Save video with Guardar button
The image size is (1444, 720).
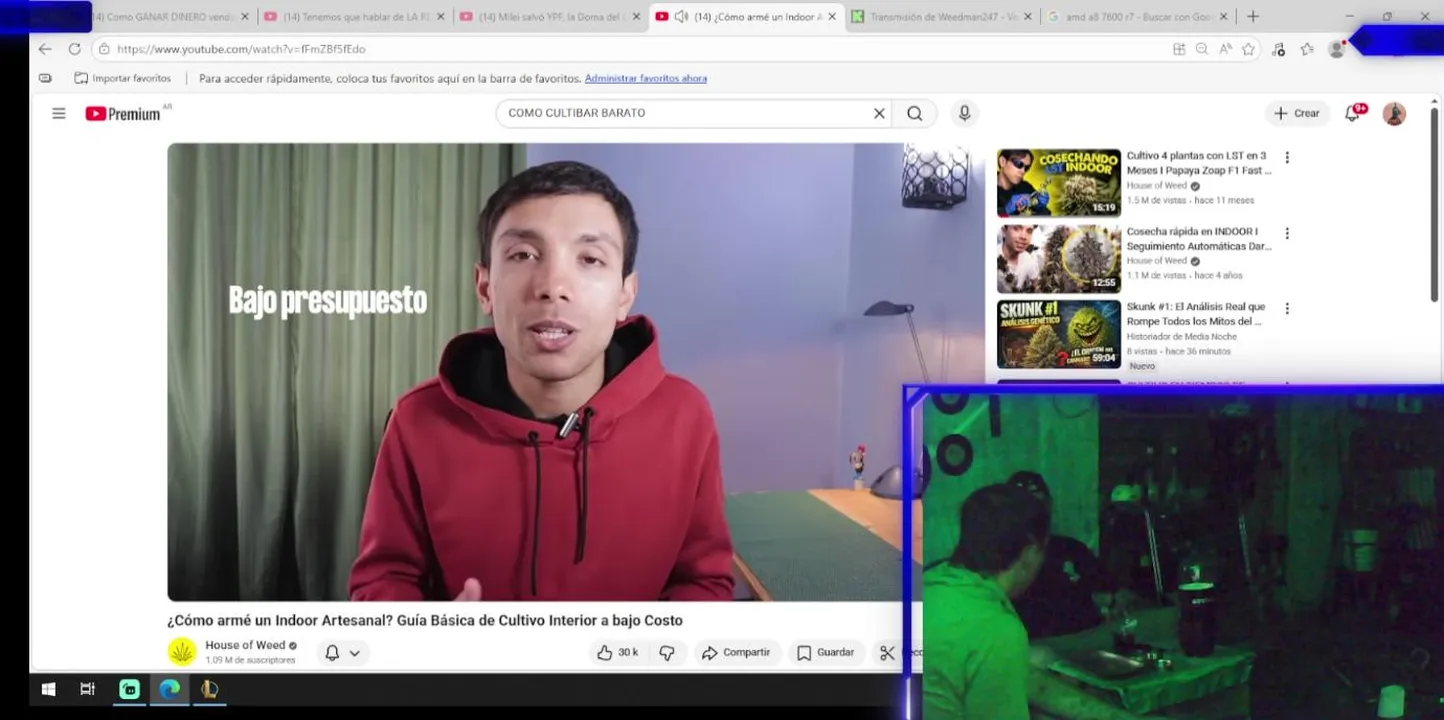pyautogui.click(x=826, y=653)
